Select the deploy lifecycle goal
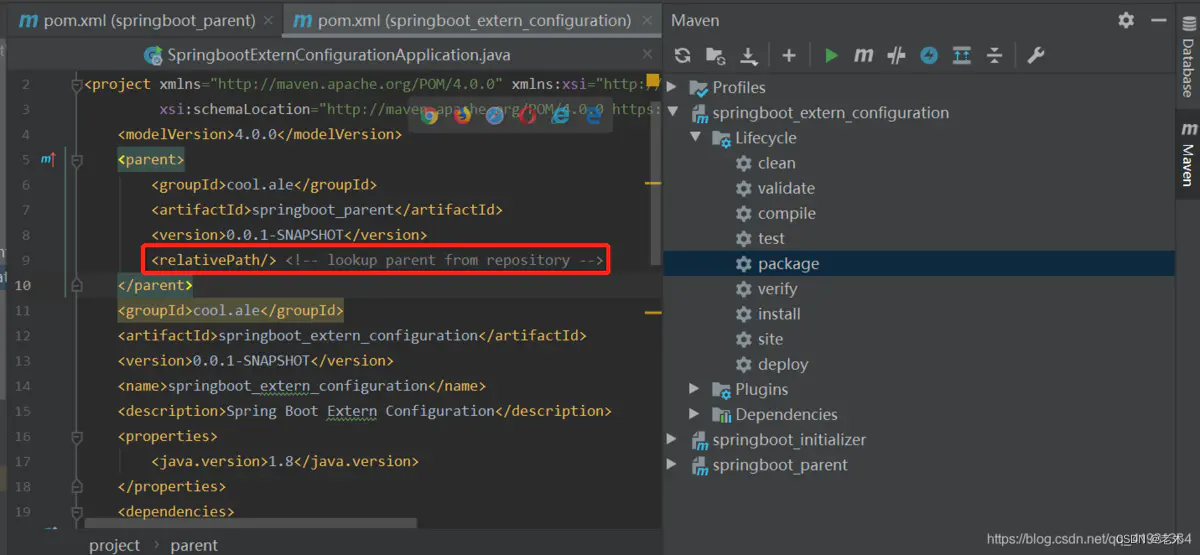1200x555 pixels. point(783,364)
